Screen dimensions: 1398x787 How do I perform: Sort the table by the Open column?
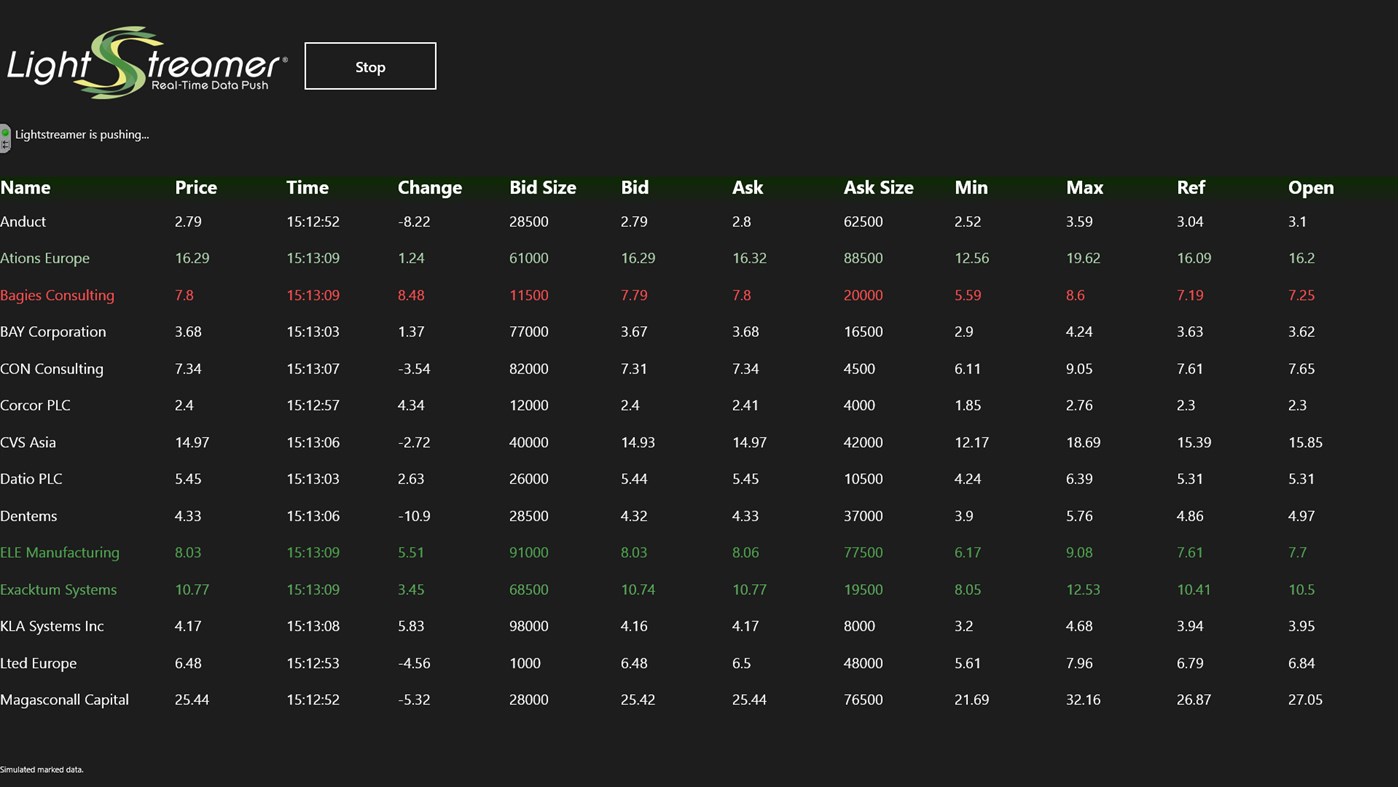coord(1310,187)
